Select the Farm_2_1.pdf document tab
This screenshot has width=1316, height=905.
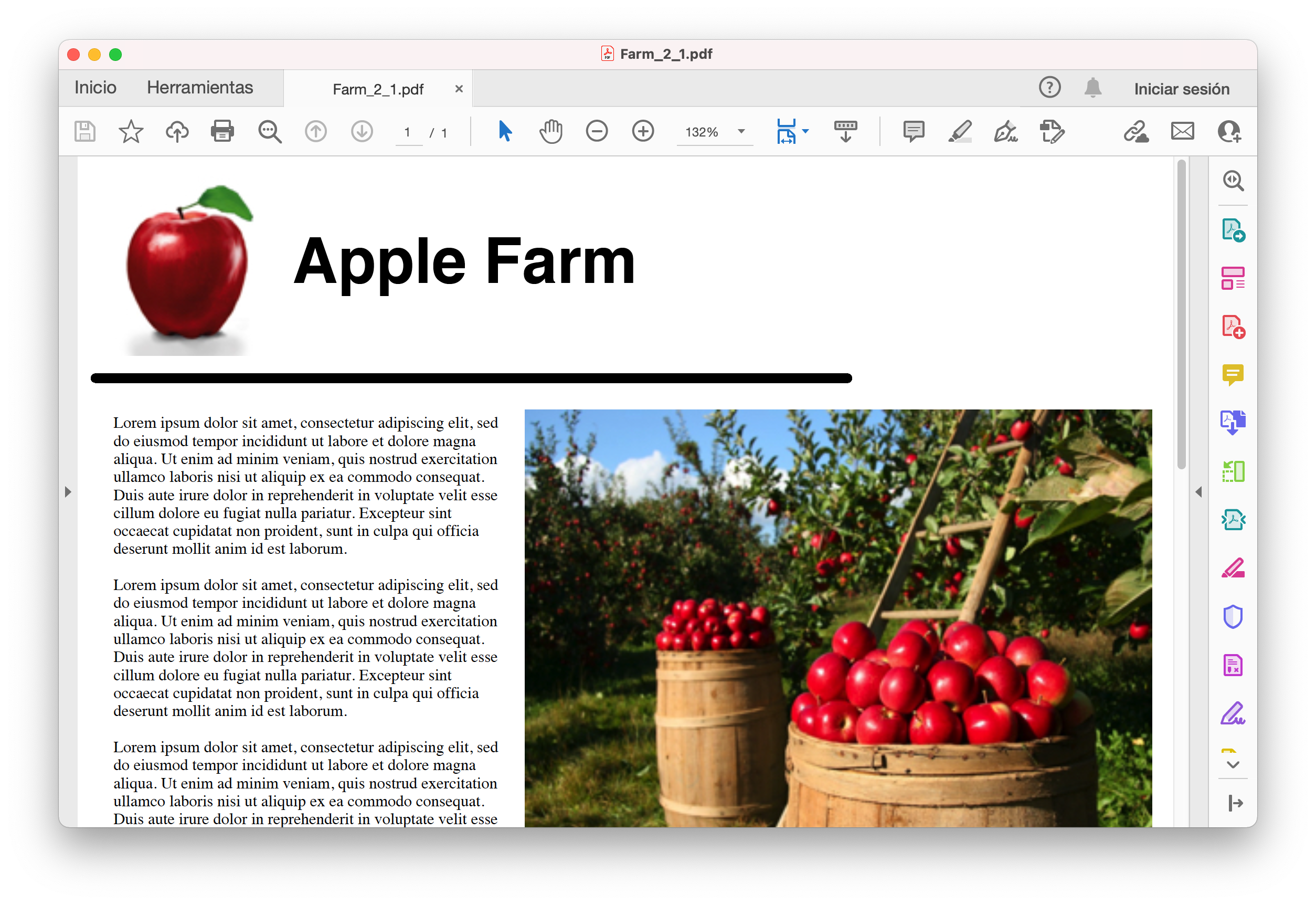point(378,89)
